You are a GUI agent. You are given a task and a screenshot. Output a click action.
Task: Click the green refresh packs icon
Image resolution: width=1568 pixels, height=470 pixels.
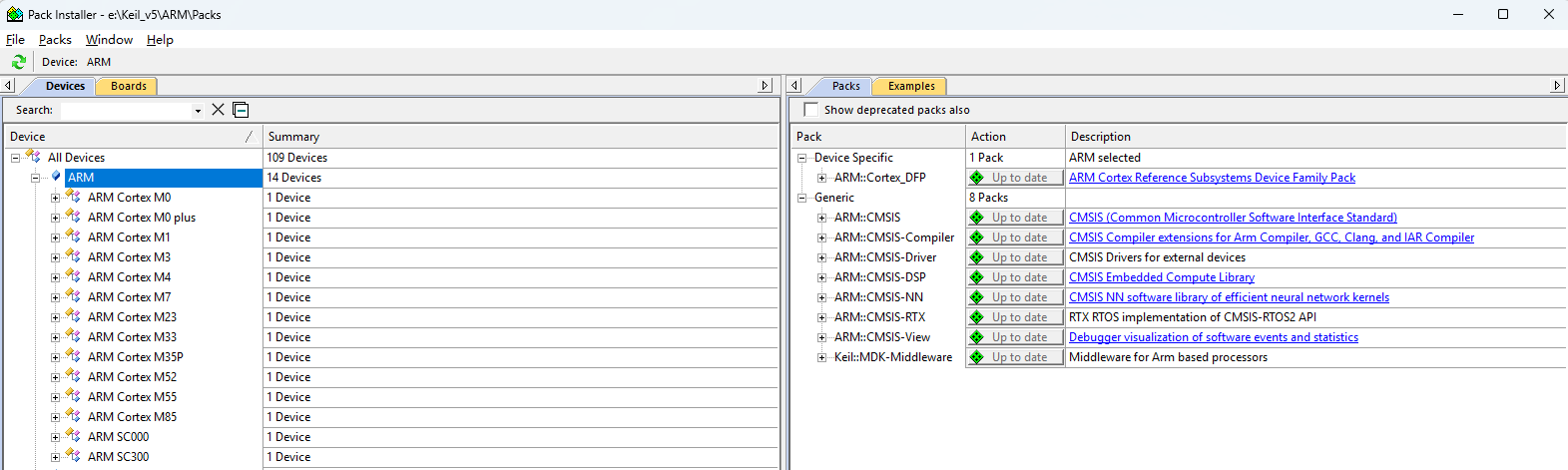coord(18,62)
